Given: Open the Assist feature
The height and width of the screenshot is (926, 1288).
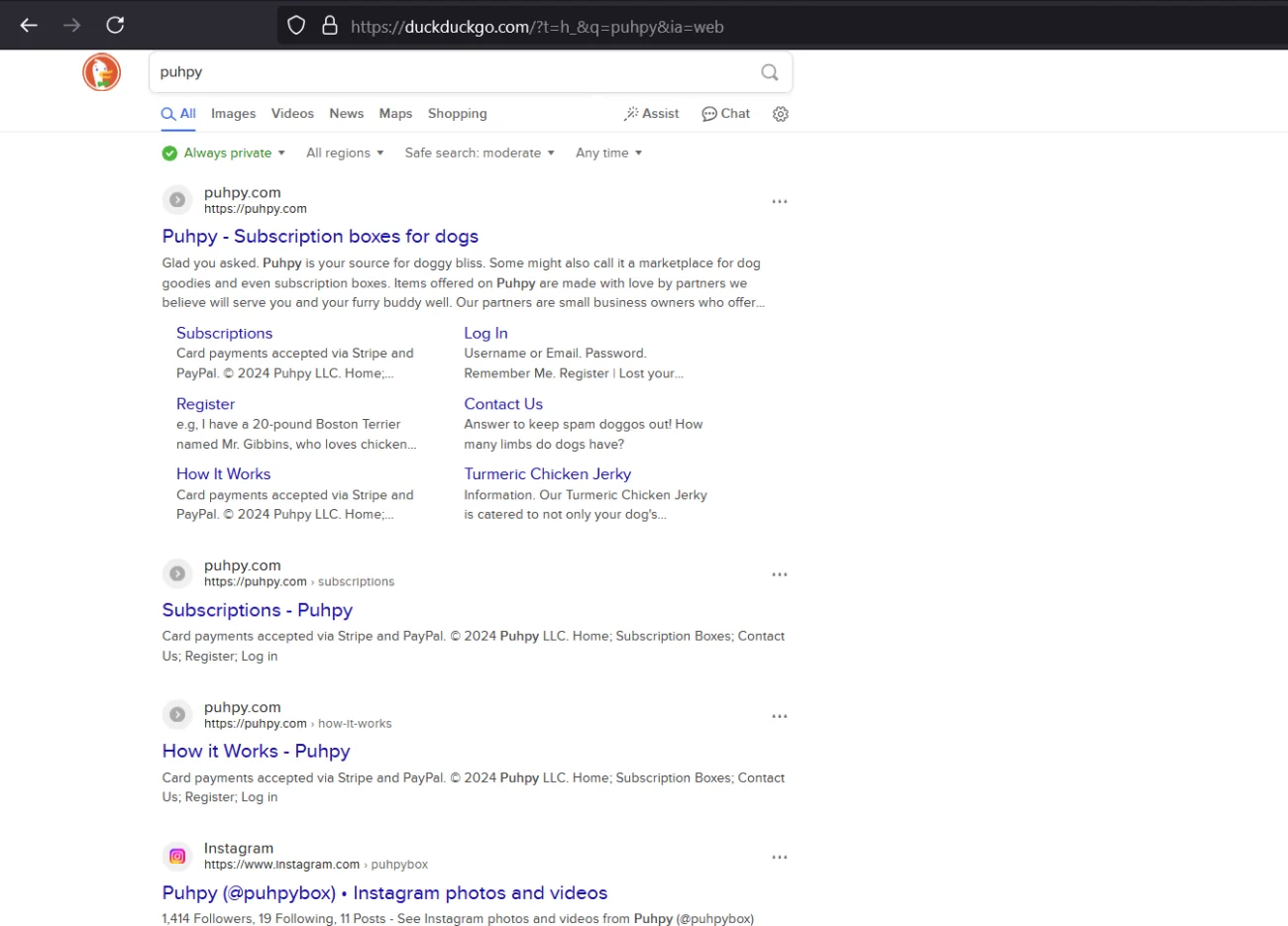Looking at the screenshot, I should point(652,114).
